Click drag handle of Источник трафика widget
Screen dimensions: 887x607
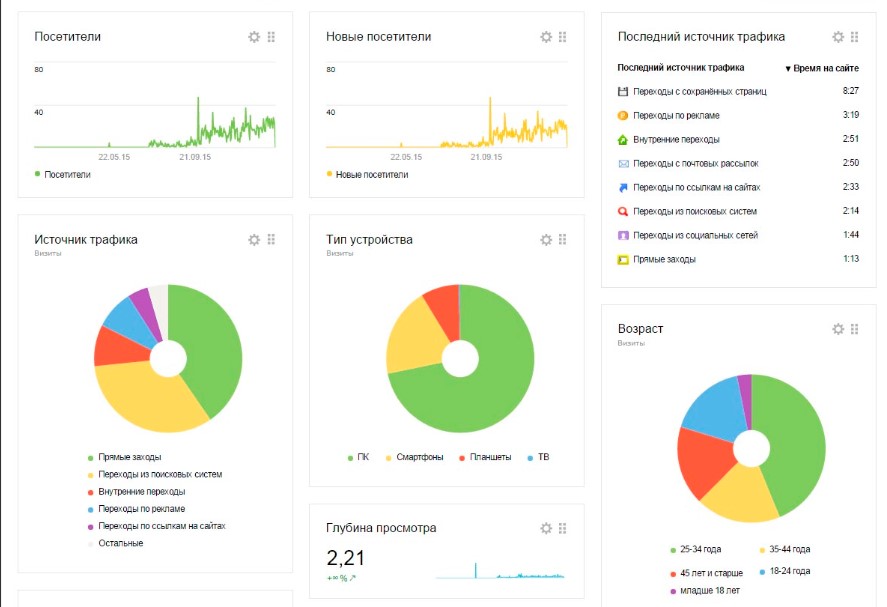pyautogui.click(x=272, y=240)
